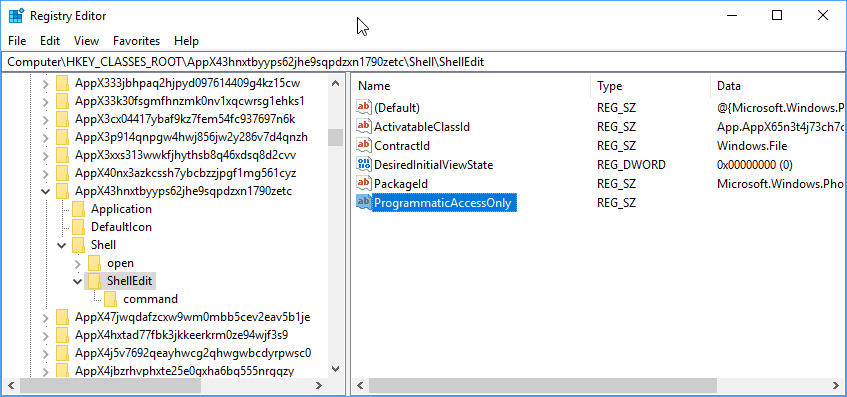Click folder icon of AppX333jbhpaq2hjpyd097614409g4kz15cw

click(x=63, y=83)
